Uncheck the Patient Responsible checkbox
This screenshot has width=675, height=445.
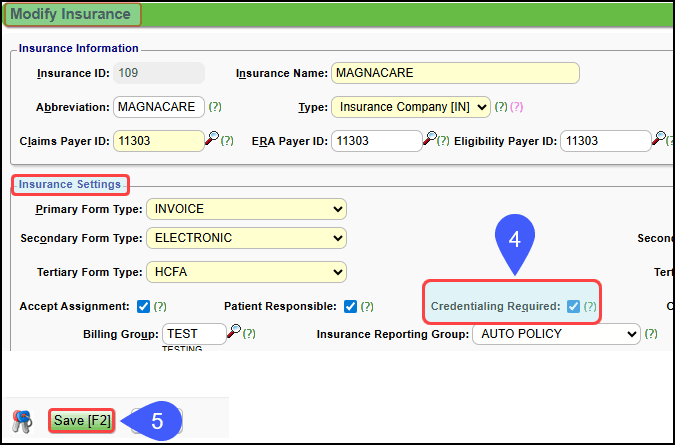coord(350,306)
